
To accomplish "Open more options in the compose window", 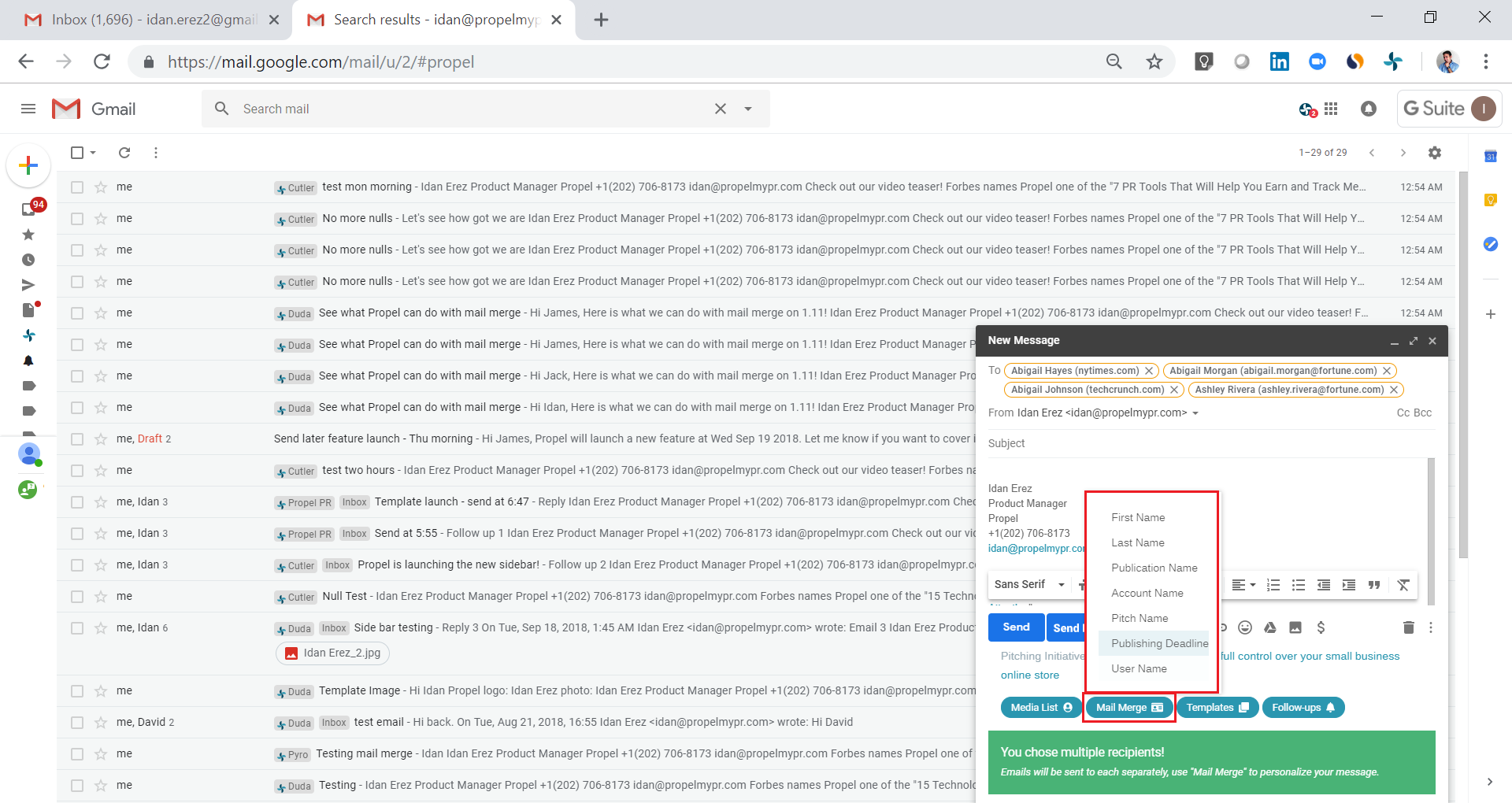I will 1431,627.
